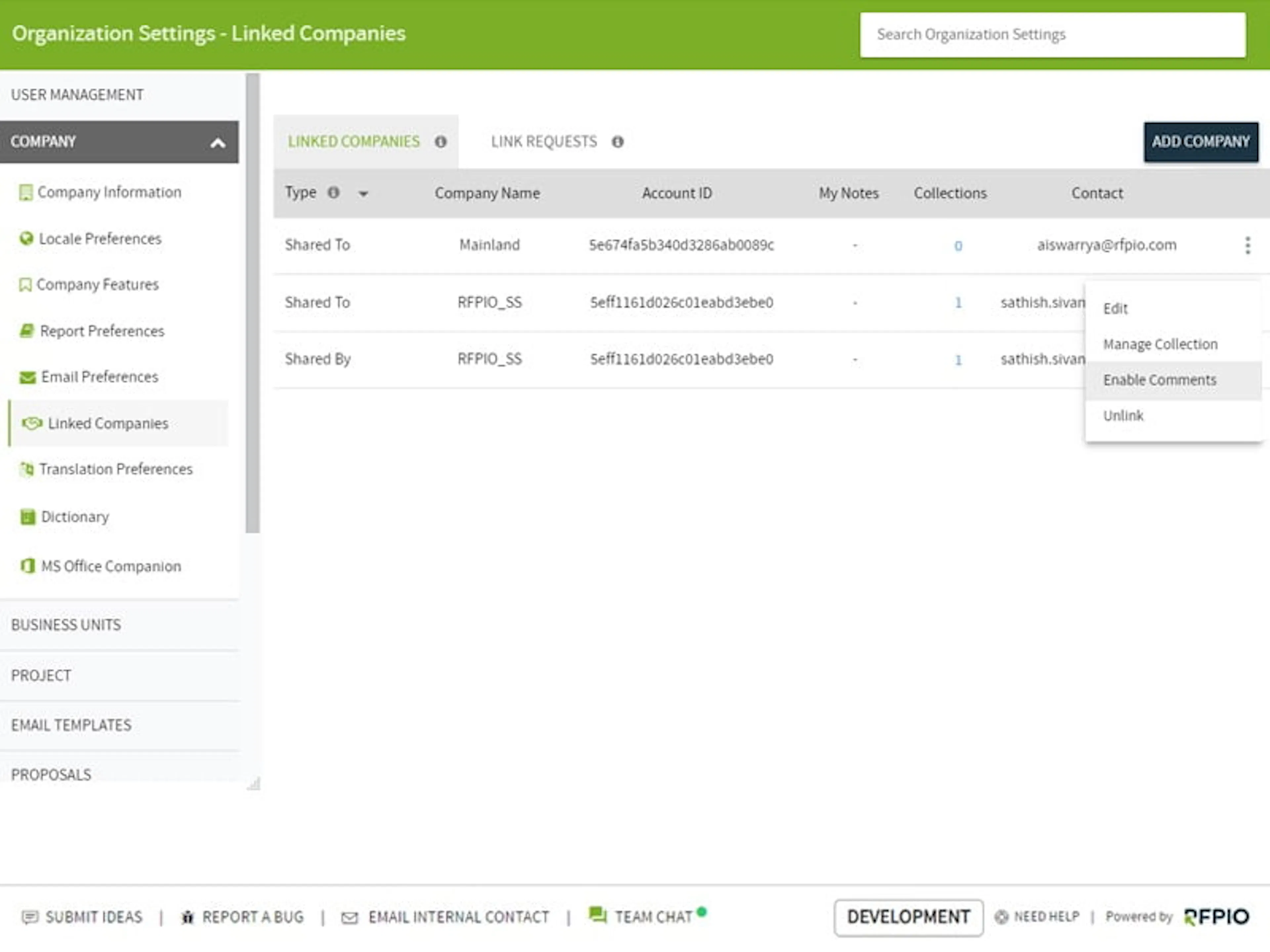
Task: Open Company Information settings
Action: coord(109,192)
